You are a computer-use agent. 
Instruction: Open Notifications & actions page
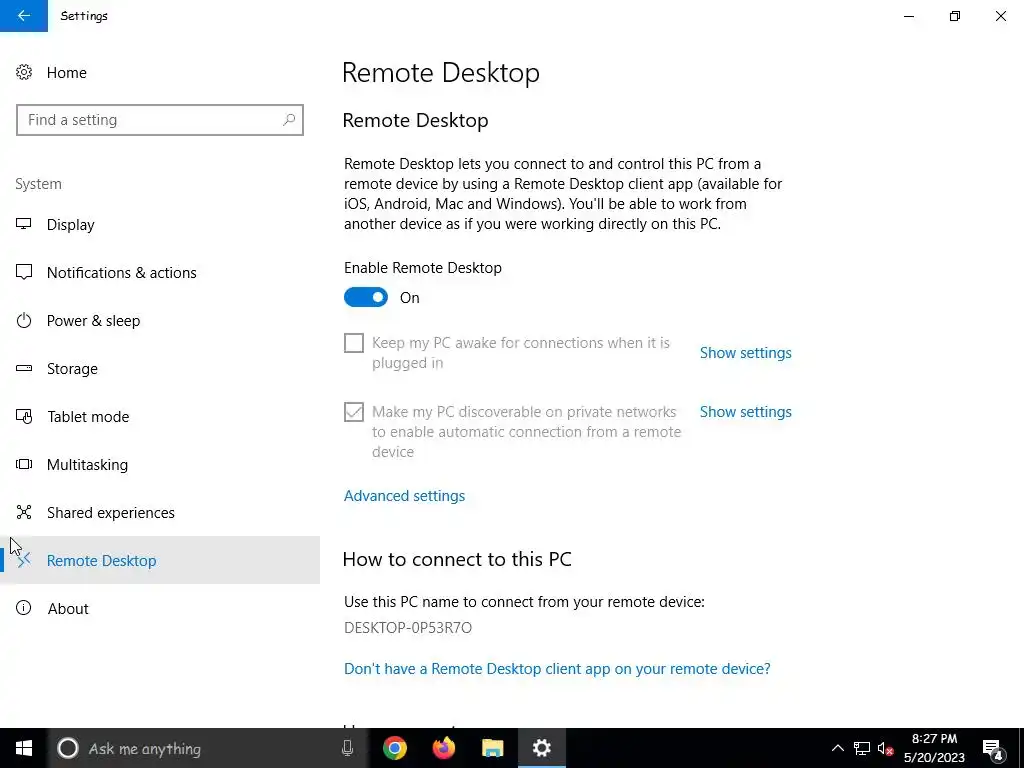[160, 272]
